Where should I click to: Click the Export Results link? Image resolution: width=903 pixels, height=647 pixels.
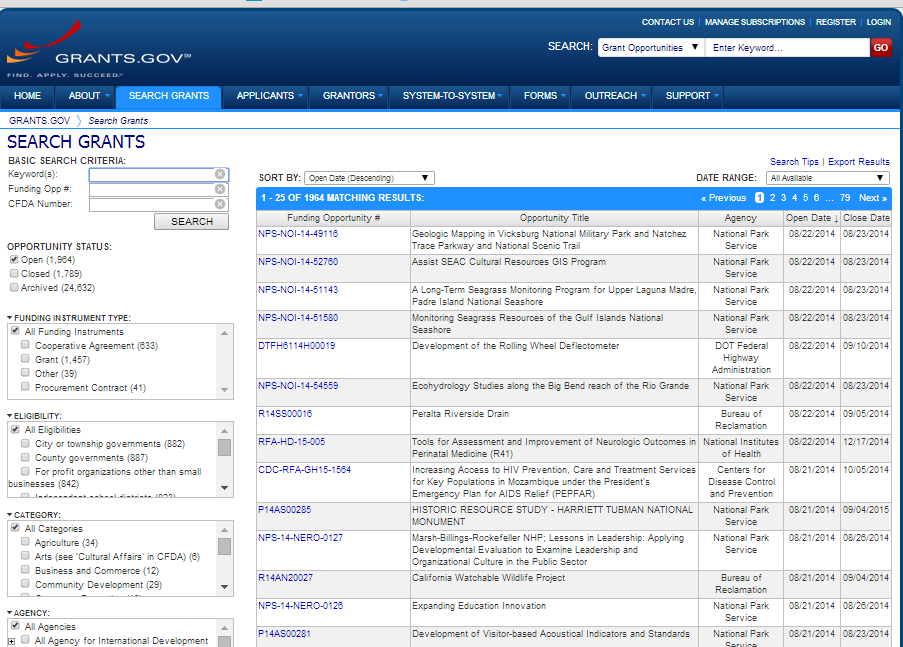[x=858, y=162]
